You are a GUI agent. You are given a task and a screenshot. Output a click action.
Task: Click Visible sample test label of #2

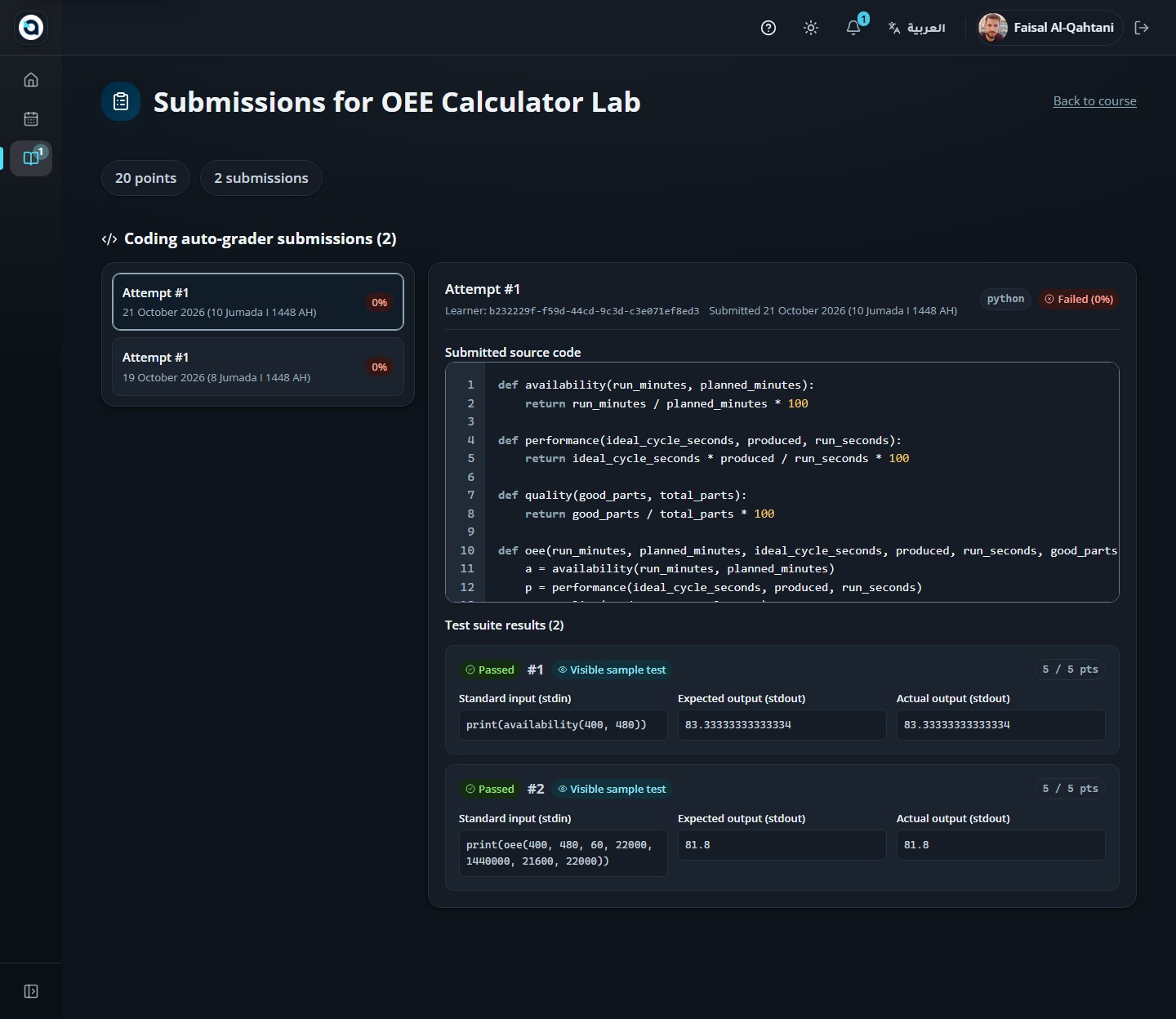click(612, 789)
